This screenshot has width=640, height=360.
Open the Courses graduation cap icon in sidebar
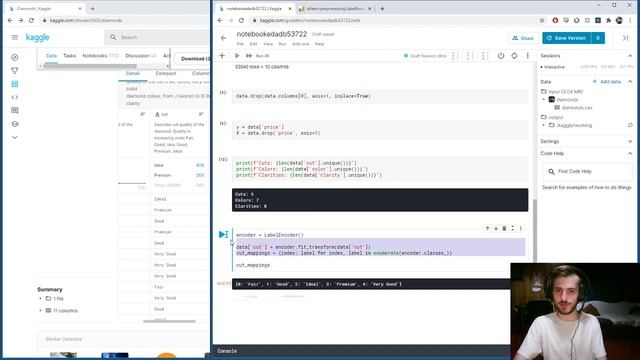[15, 124]
